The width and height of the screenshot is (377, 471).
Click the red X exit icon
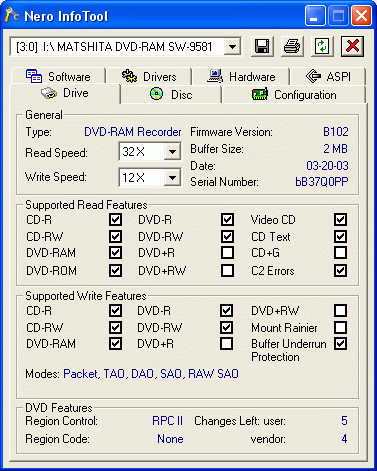click(x=352, y=46)
